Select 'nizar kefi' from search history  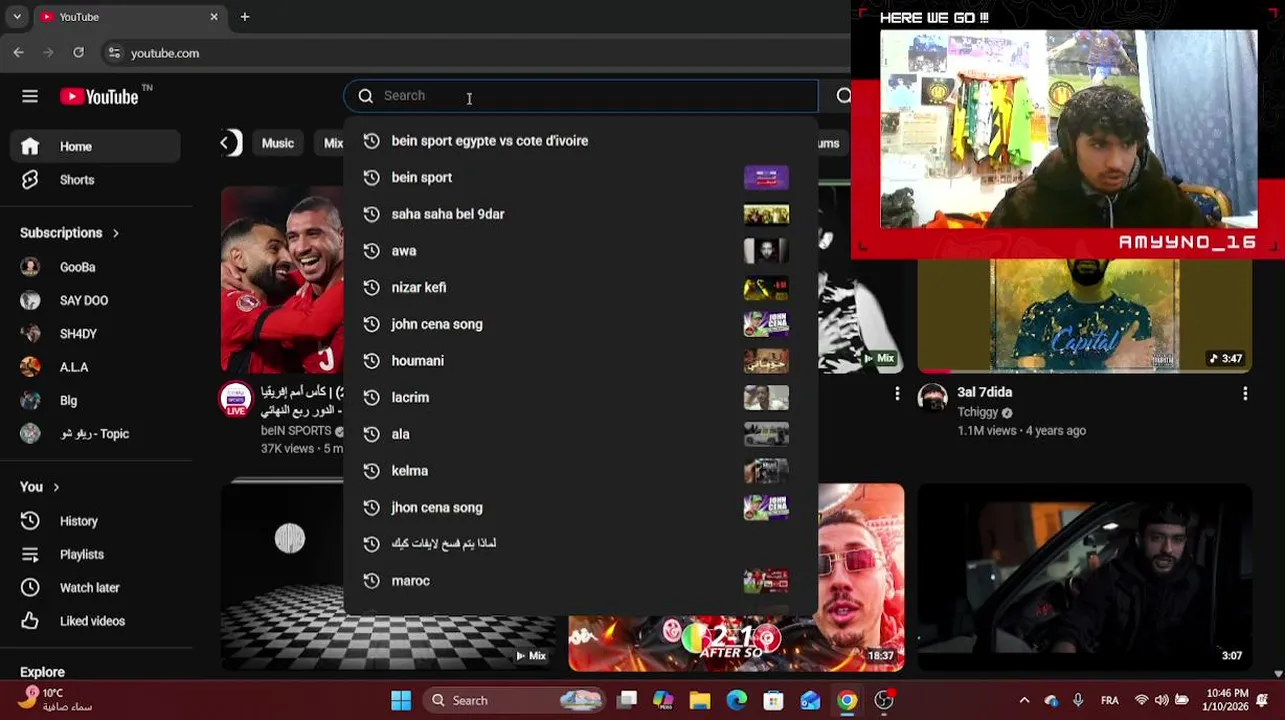click(x=580, y=288)
